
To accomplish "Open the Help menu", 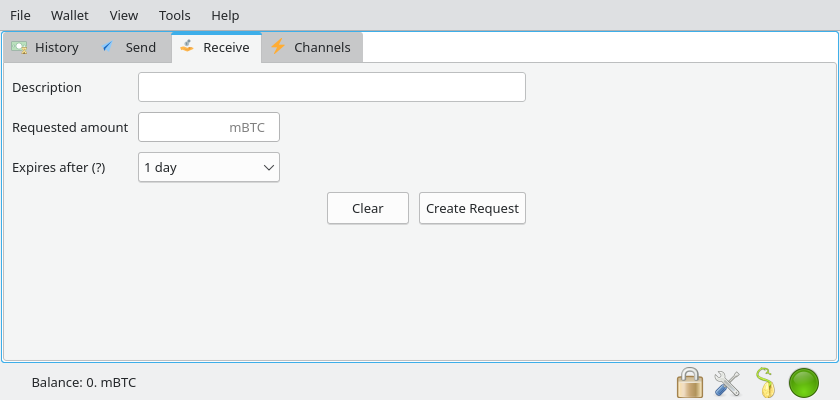I will click(x=225, y=15).
